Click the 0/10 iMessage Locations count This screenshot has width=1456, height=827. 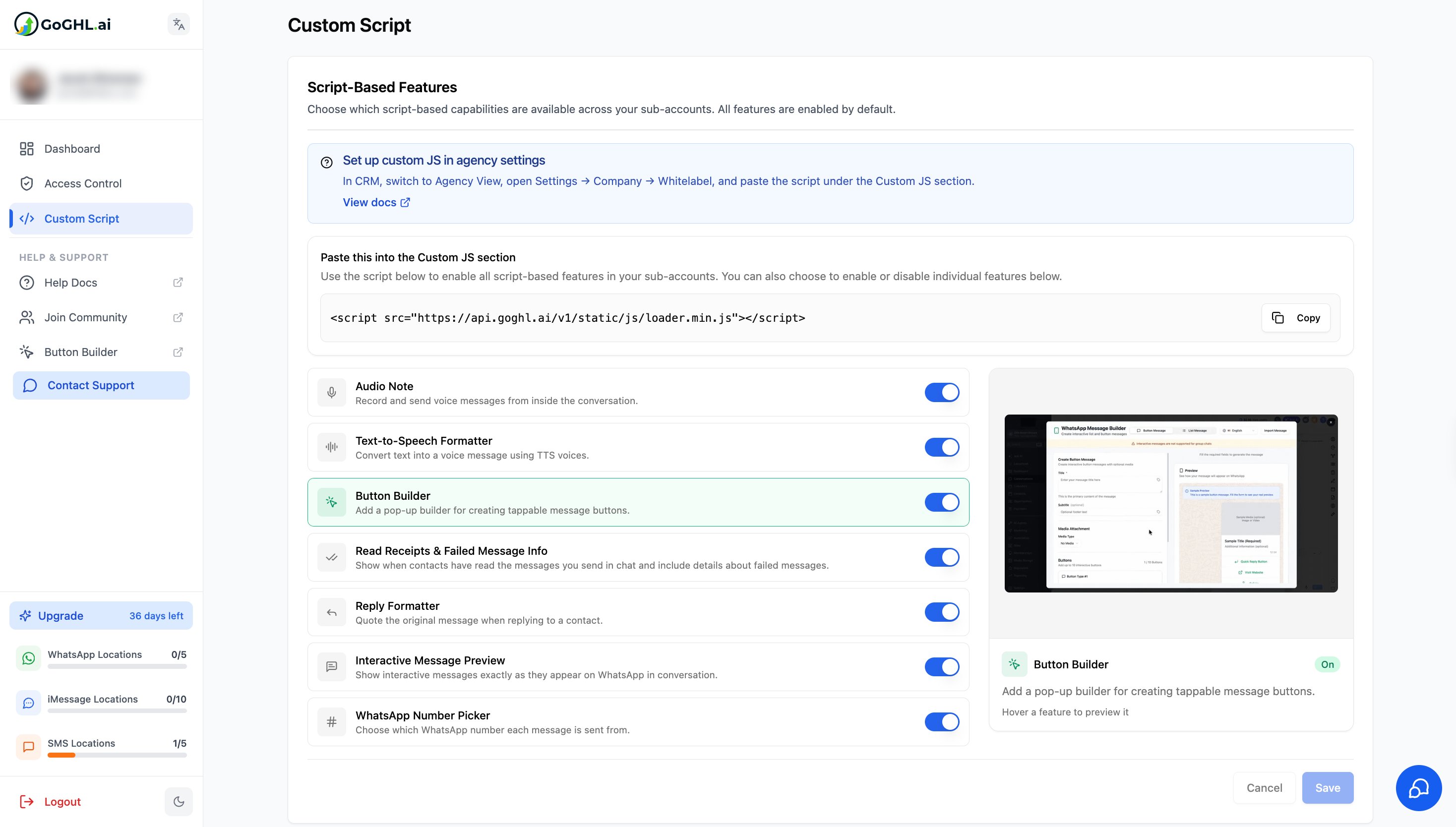click(x=176, y=699)
